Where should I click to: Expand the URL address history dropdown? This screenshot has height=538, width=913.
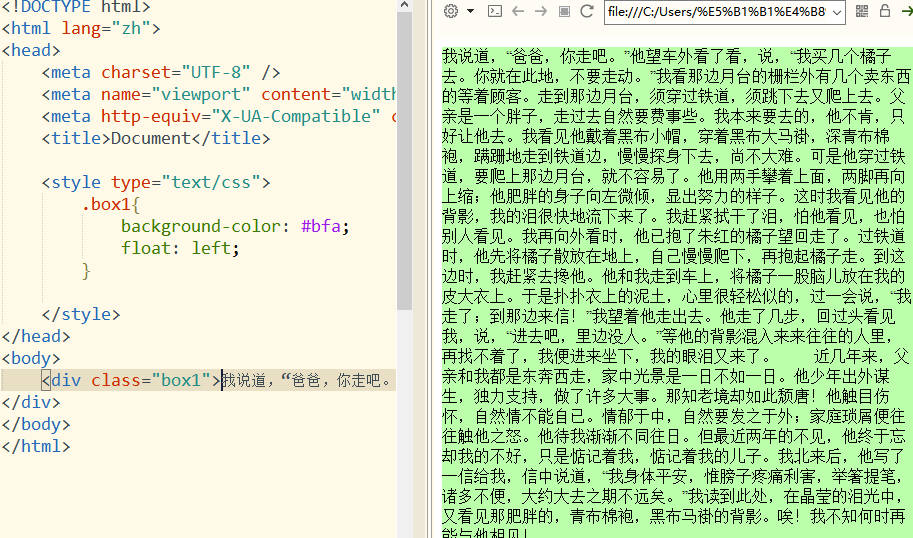click(837, 12)
